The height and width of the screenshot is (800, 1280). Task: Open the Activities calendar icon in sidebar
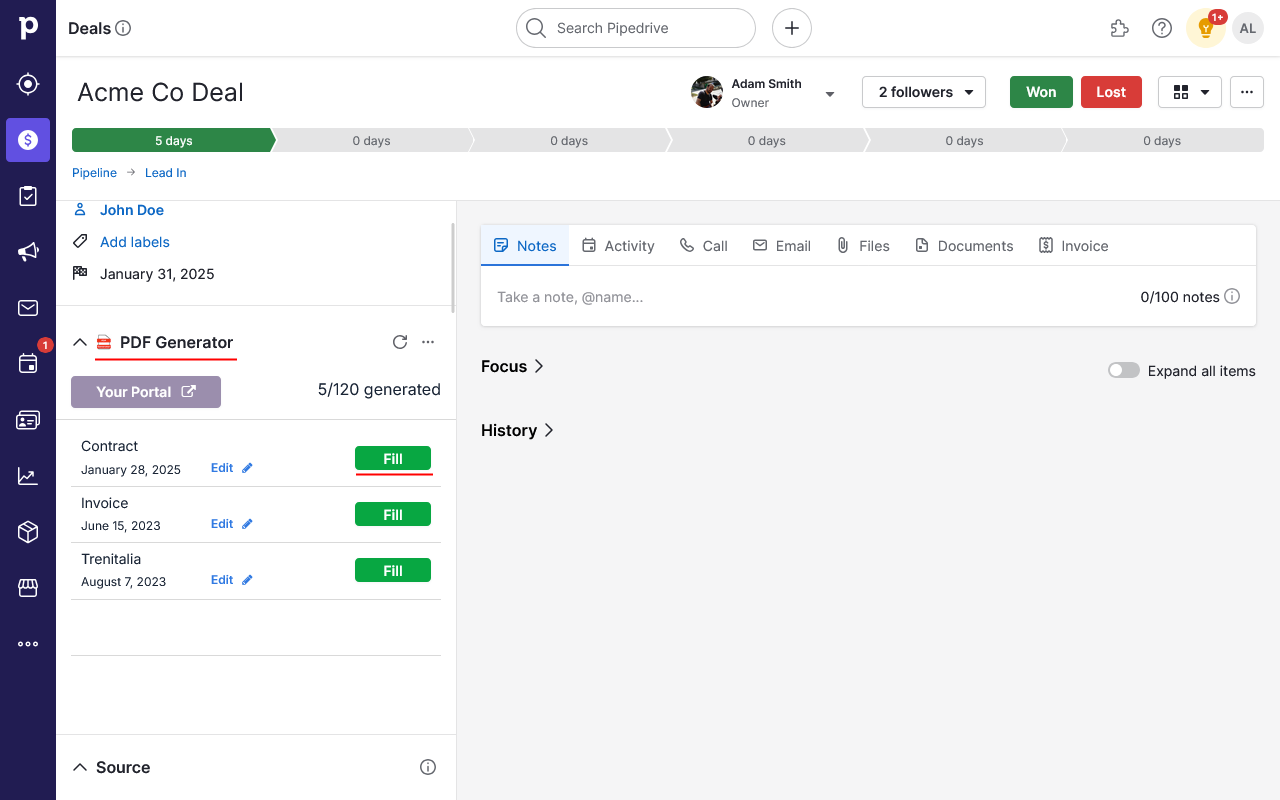(x=28, y=364)
